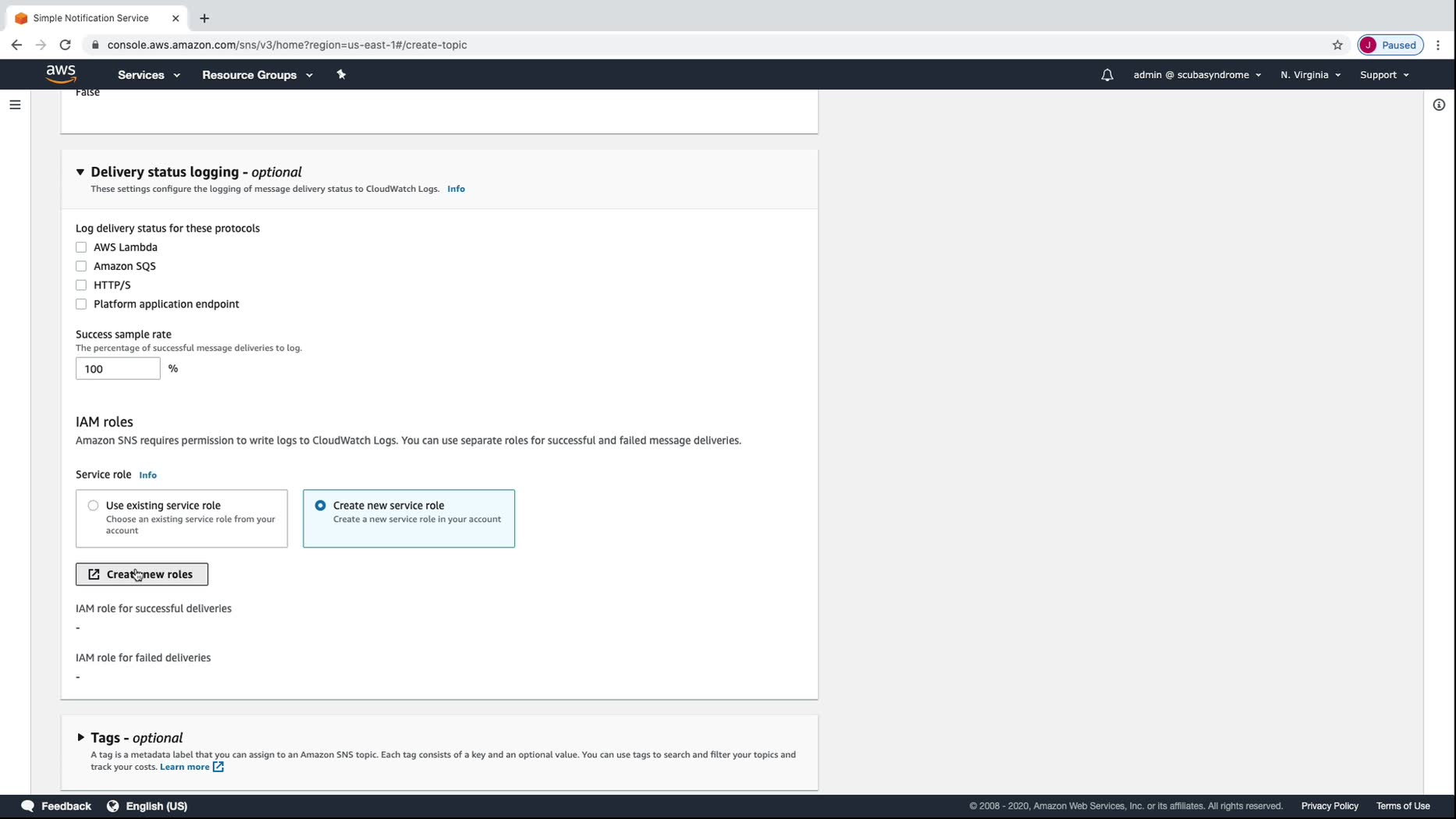Open the notifications bell icon
Viewport: 1456px width, 819px height.
click(x=1107, y=75)
